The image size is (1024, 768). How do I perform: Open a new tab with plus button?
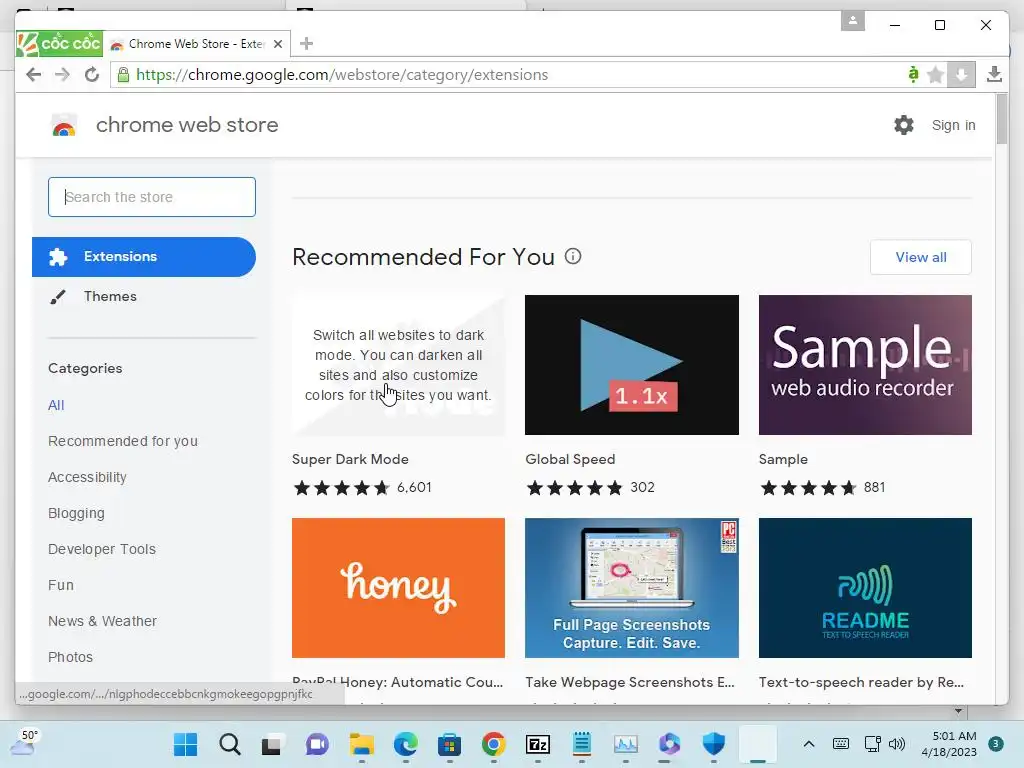tap(306, 44)
